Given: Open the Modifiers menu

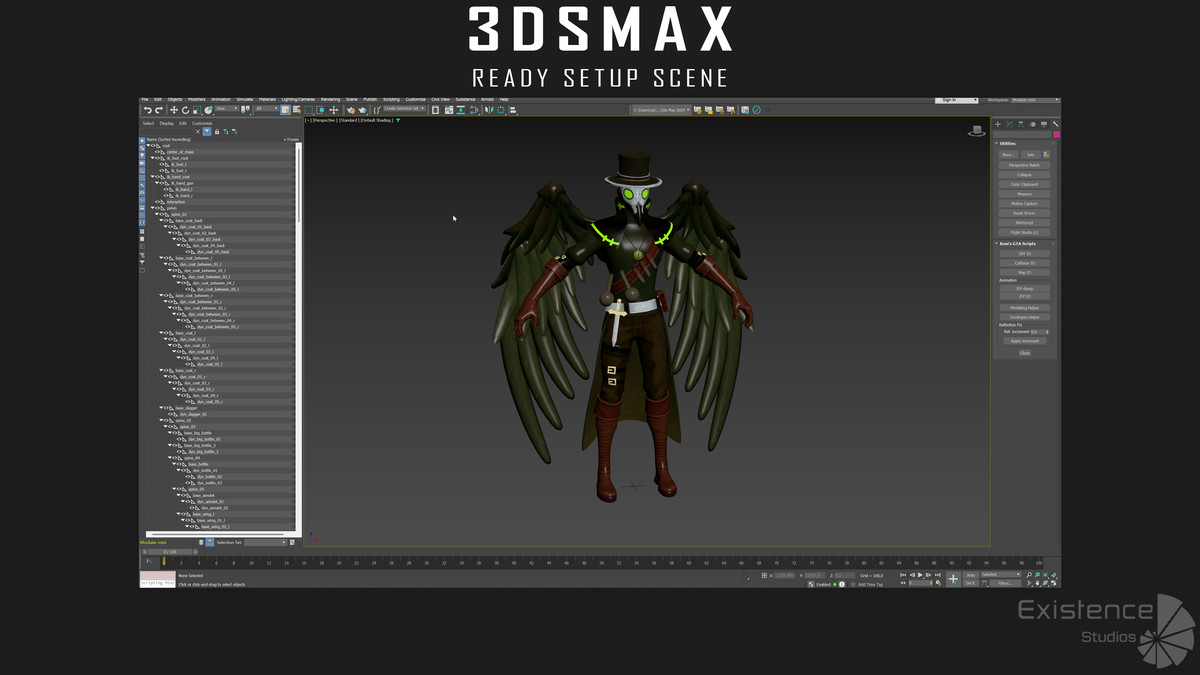Looking at the screenshot, I should 196,100.
